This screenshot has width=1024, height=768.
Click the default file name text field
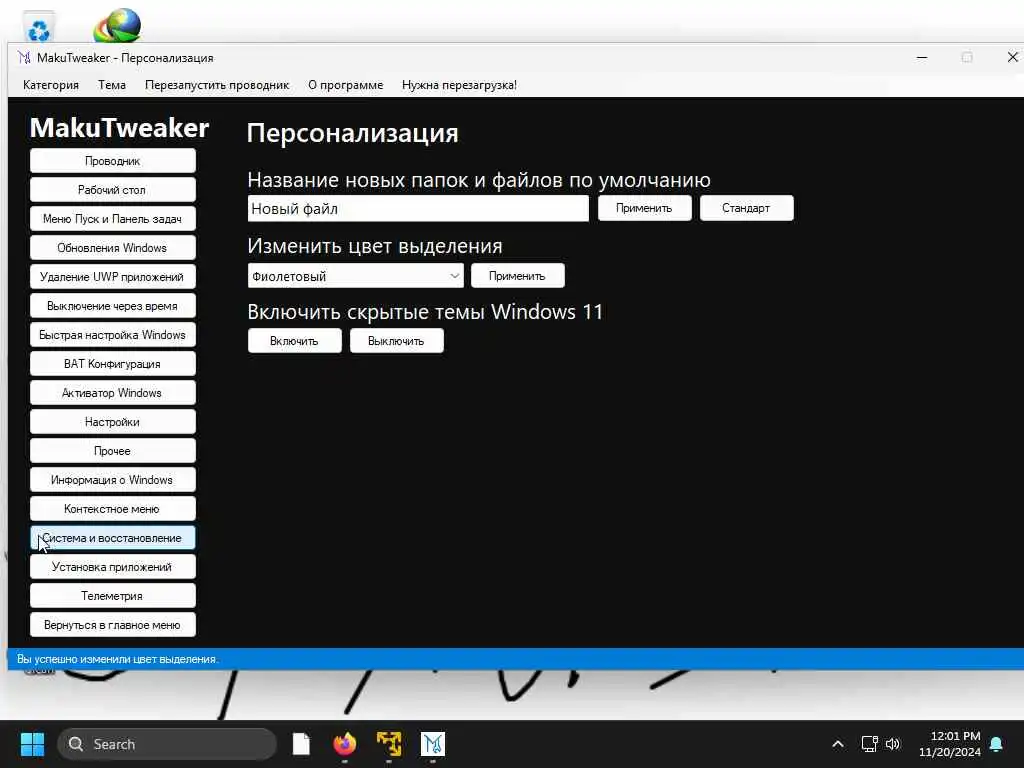[x=418, y=208]
